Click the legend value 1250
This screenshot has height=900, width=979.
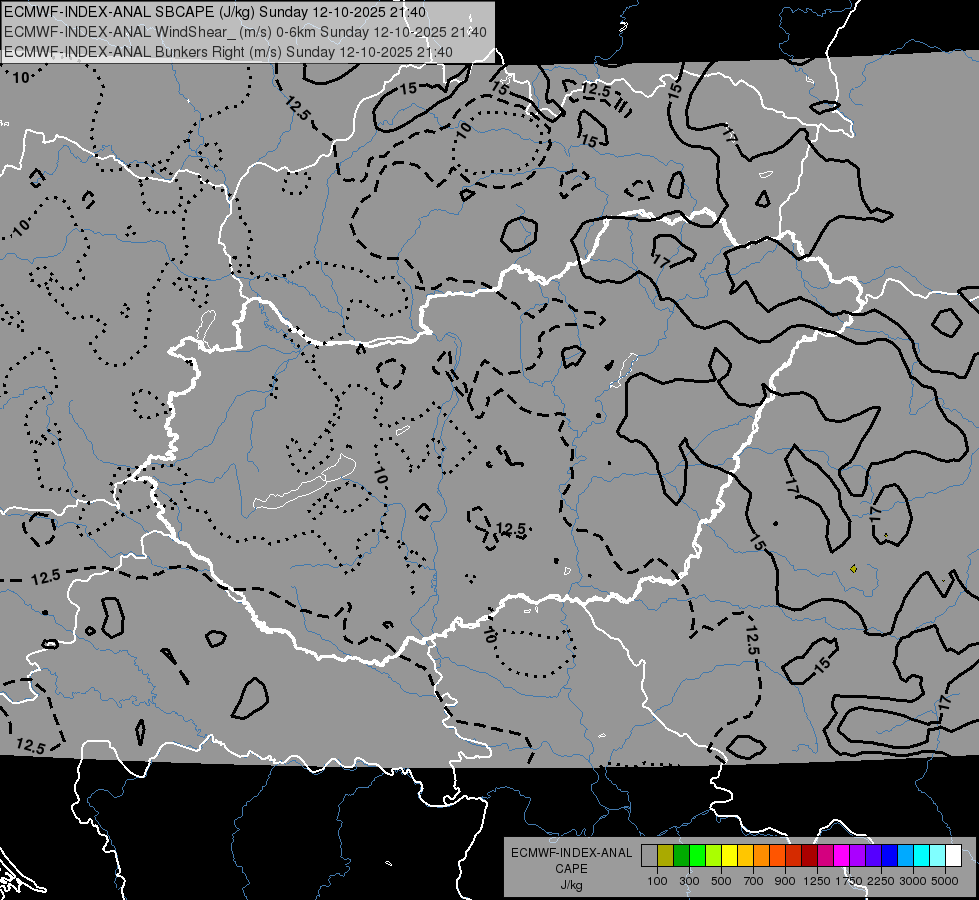(x=817, y=881)
